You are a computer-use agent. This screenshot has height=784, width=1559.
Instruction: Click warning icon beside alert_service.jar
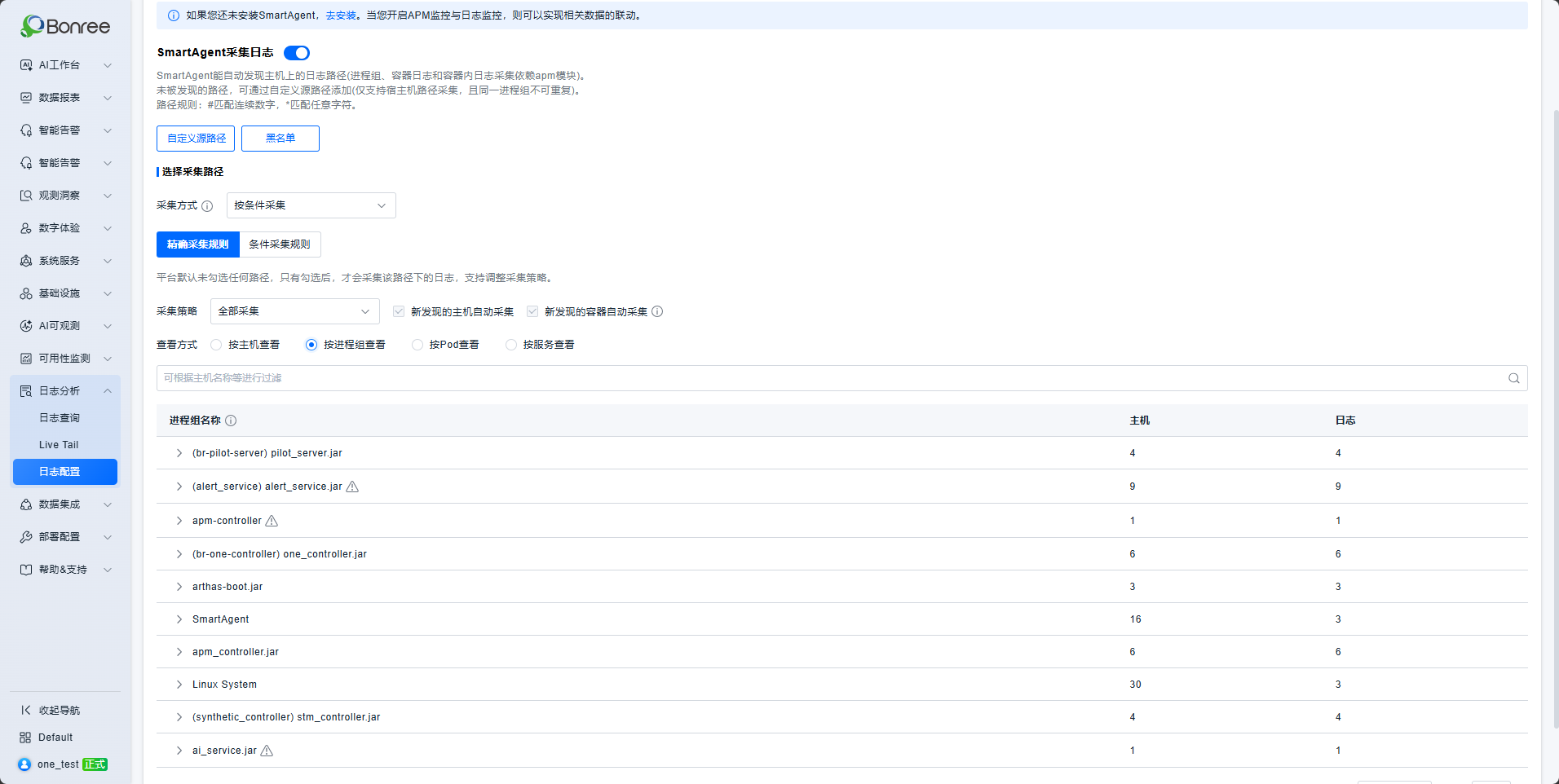[352, 487]
